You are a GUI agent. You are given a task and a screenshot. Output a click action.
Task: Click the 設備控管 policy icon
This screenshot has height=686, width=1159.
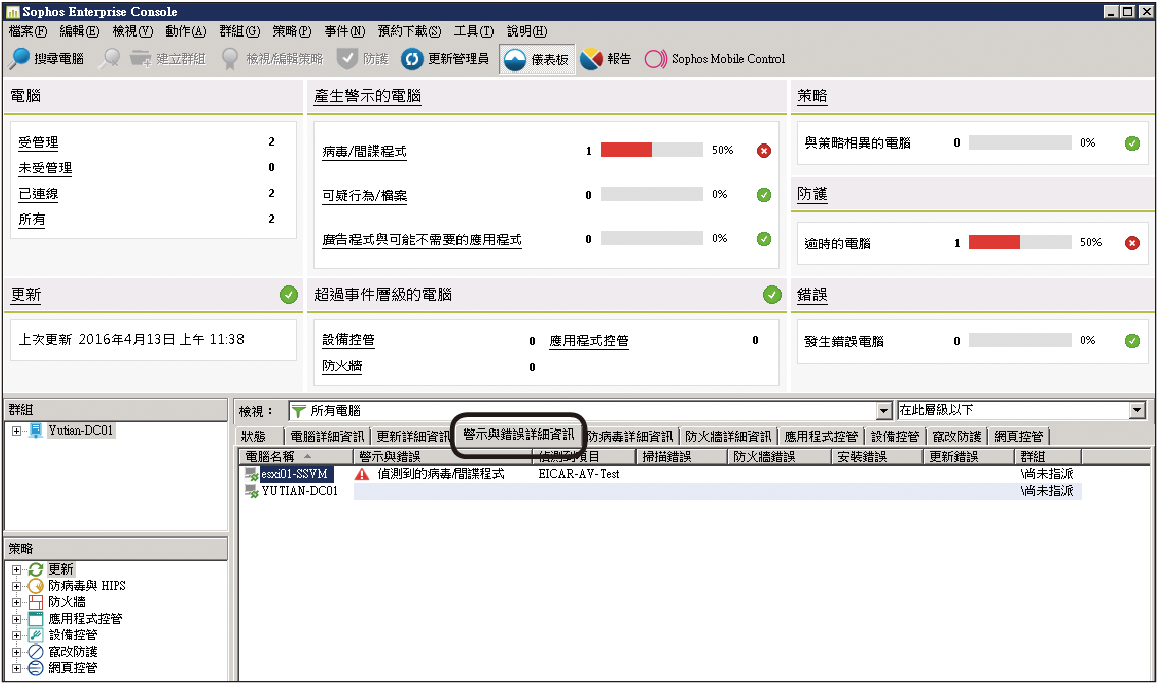35,635
